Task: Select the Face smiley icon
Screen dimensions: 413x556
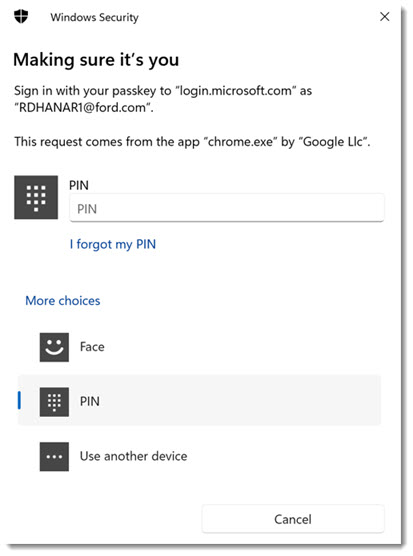Action: [x=54, y=347]
